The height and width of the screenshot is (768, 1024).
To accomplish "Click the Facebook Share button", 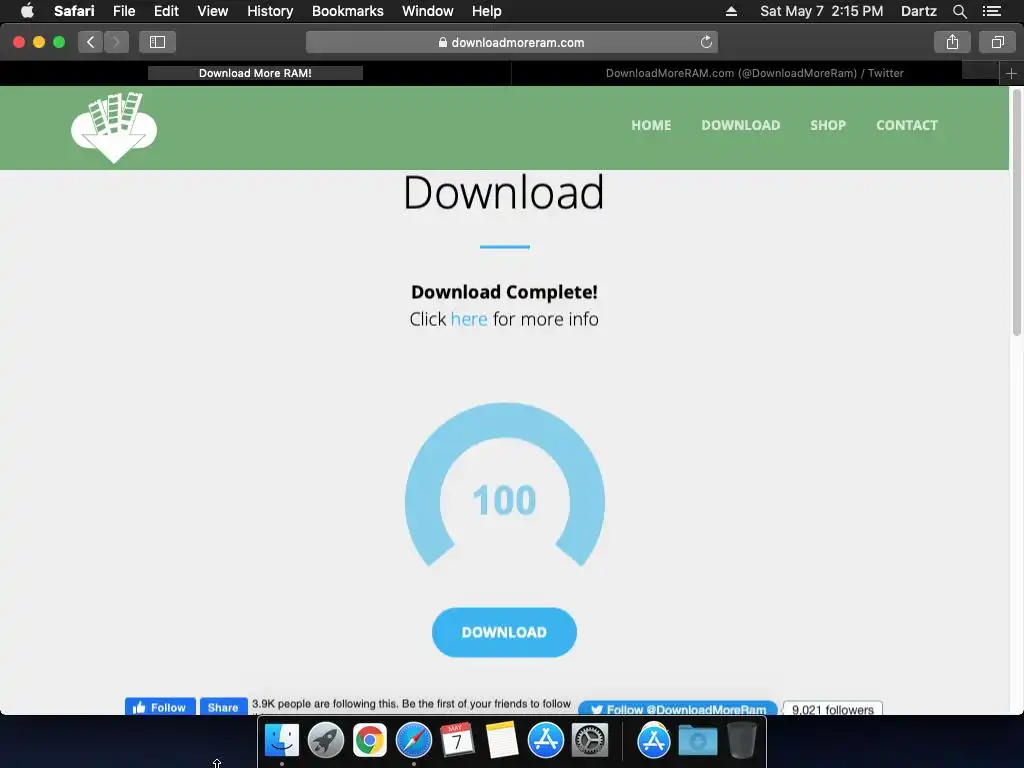I will (223, 707).
